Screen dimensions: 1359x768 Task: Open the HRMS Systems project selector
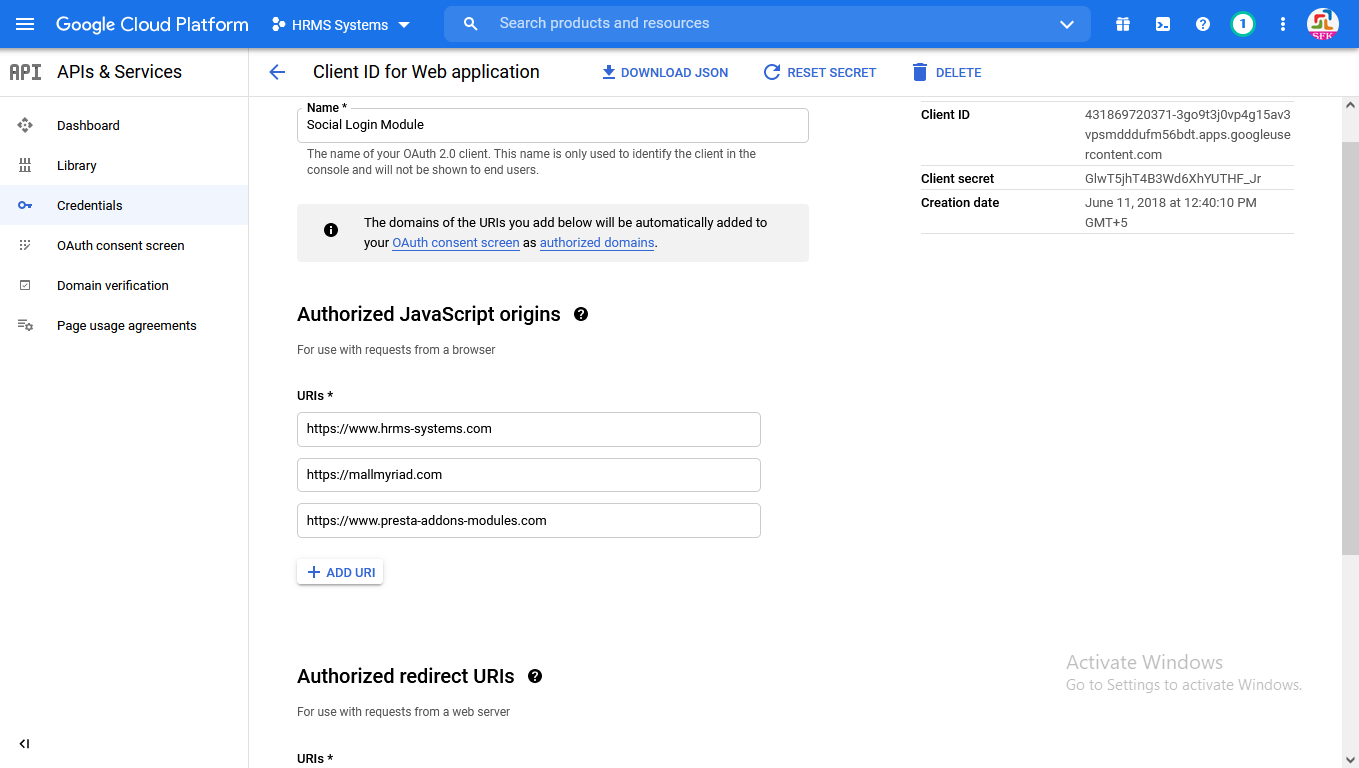coord(341,25)
